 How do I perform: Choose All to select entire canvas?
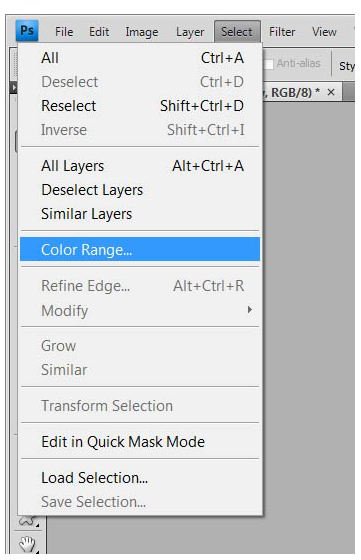tap(140, 58)
